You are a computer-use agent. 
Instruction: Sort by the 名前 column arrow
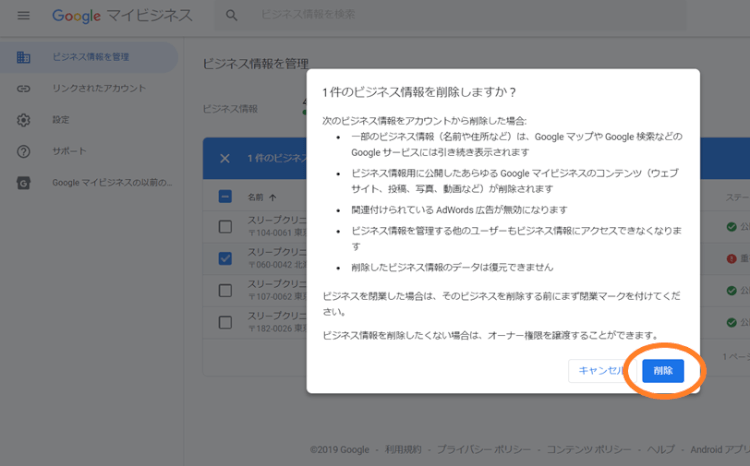tap(272, 197)
